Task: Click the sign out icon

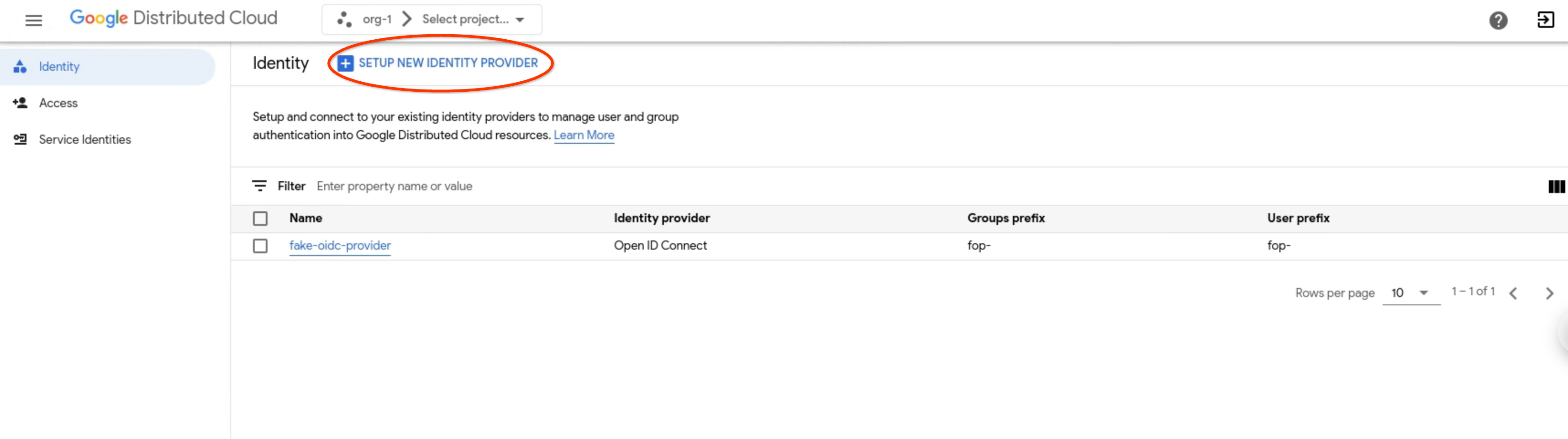Action: point(1545,20)
